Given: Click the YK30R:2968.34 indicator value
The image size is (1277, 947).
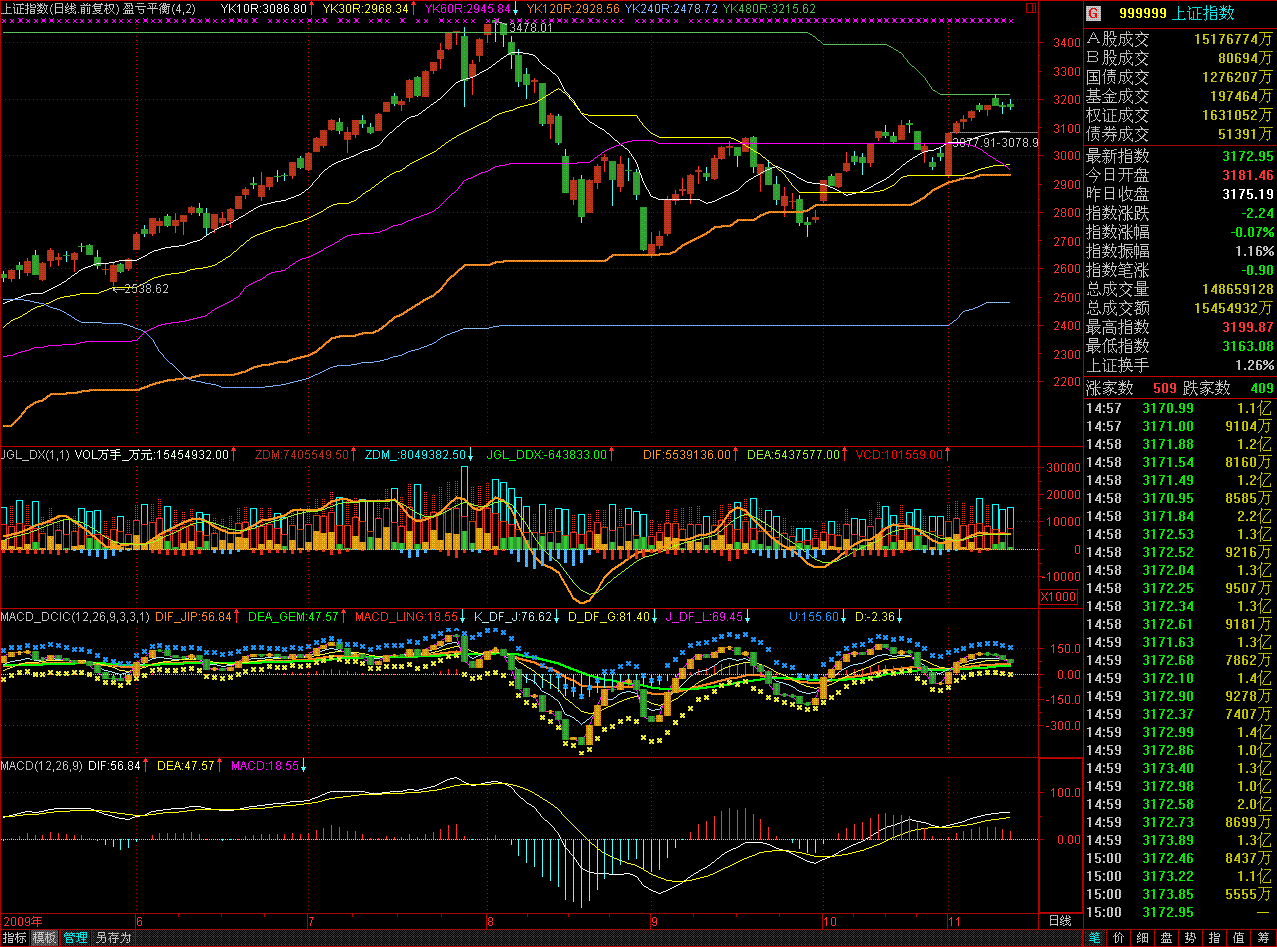Looking at the screenshot, I should [x=365, y=8].
